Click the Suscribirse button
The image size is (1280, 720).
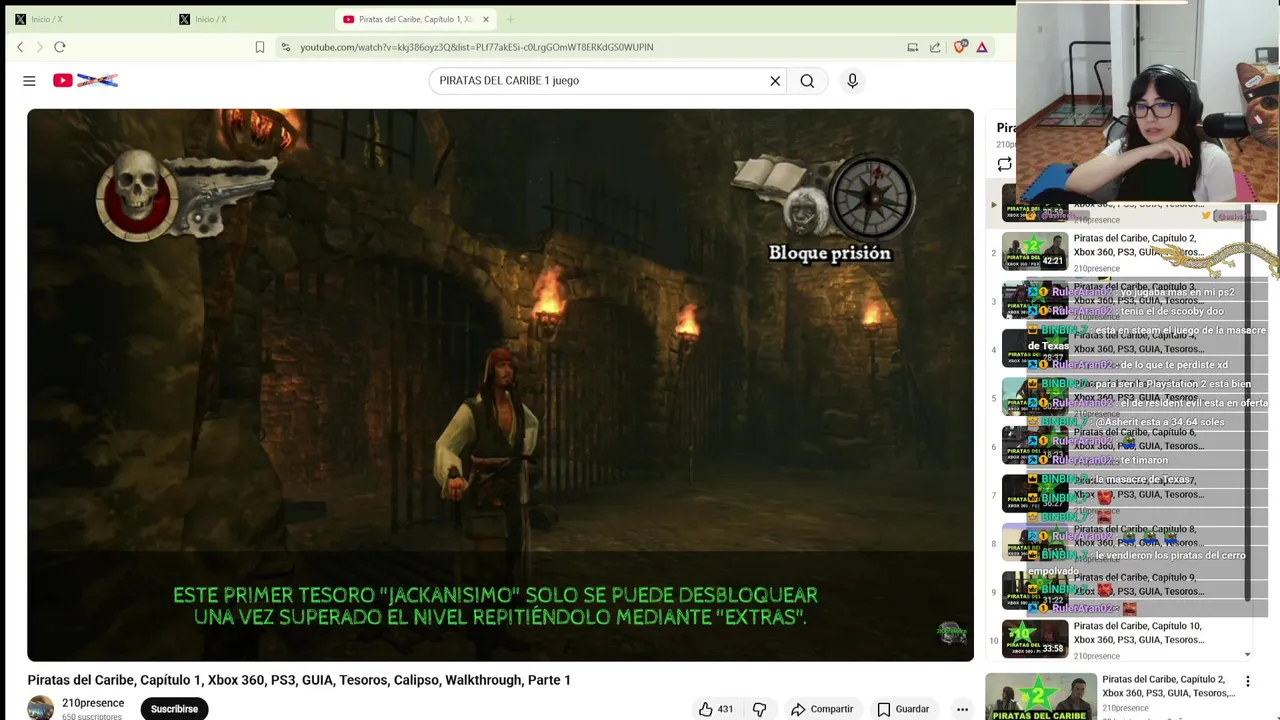tap(174, 709)
